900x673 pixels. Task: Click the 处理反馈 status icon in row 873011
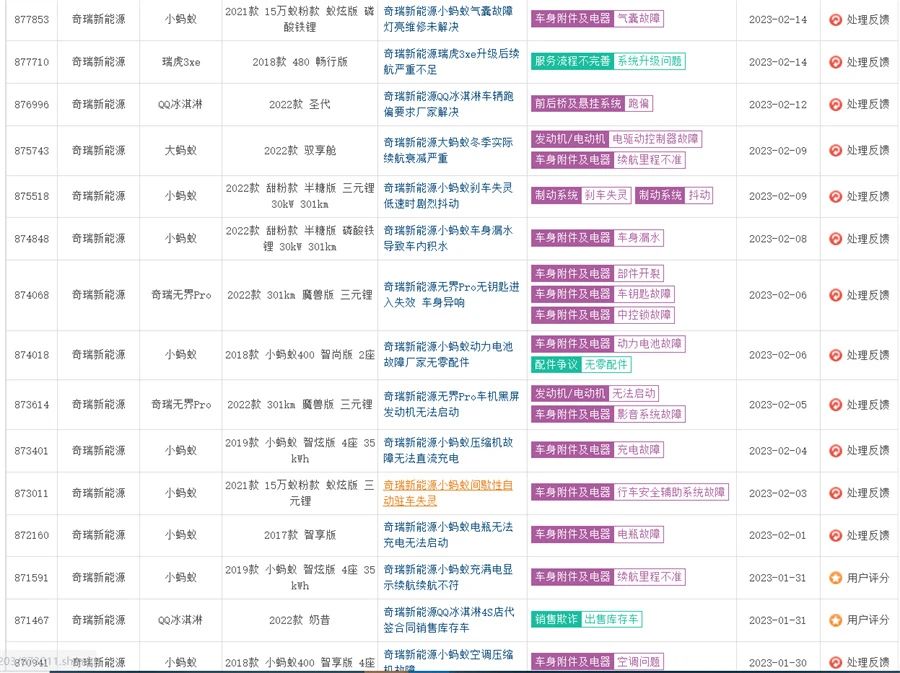(x=835, y=493)
